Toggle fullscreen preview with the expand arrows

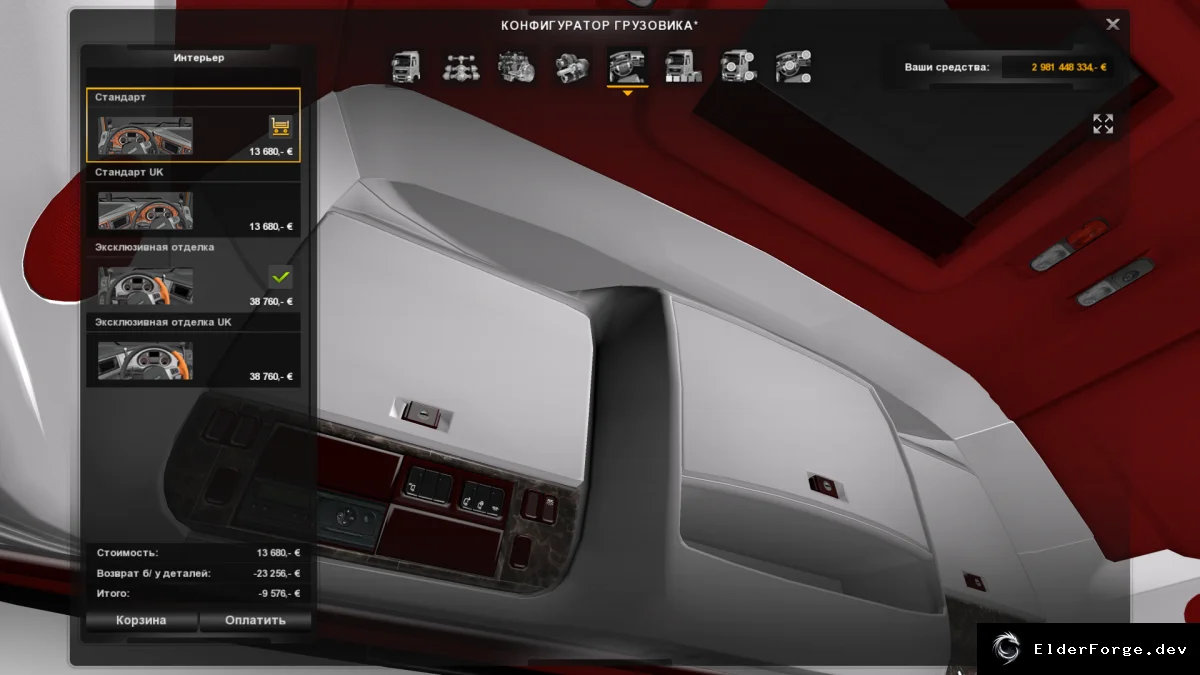coord(1103,124)
